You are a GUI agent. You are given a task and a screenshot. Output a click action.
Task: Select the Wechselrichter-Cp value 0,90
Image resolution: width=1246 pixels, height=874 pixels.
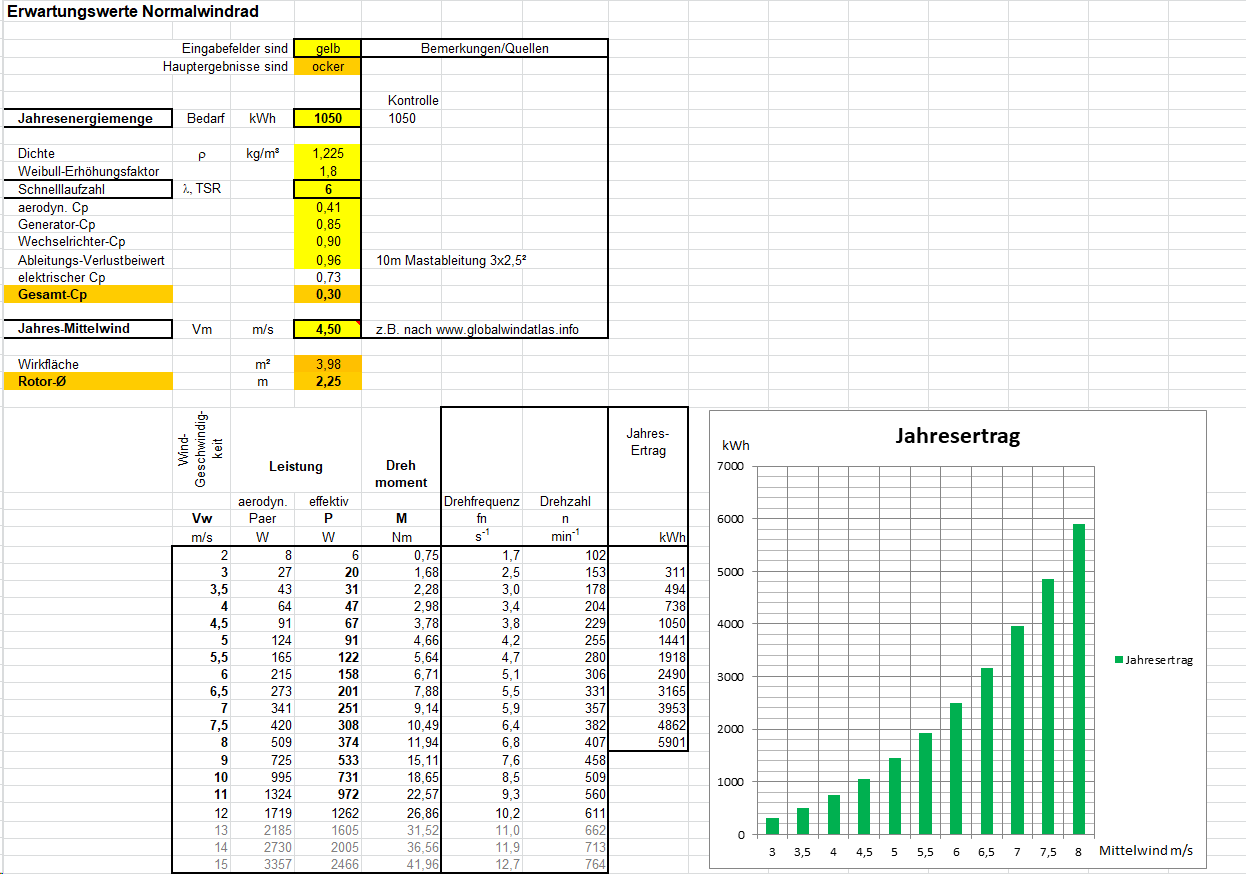pos(327,242)
